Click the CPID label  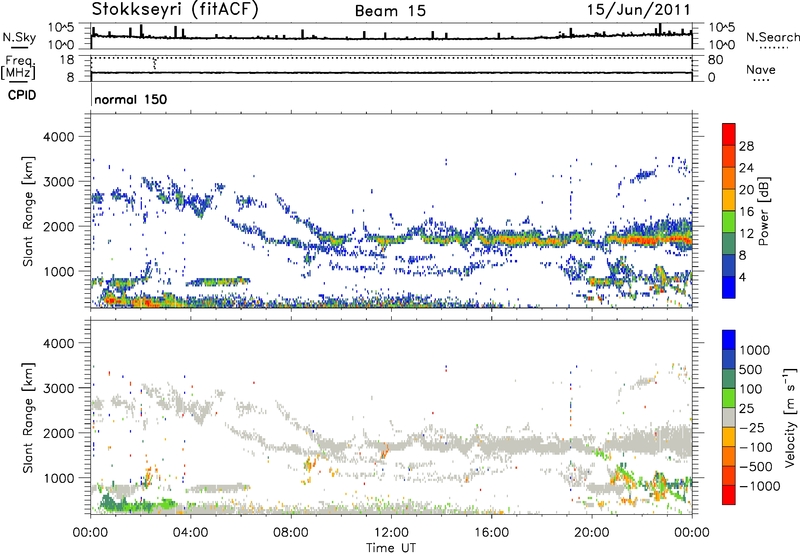click(22, 95)
